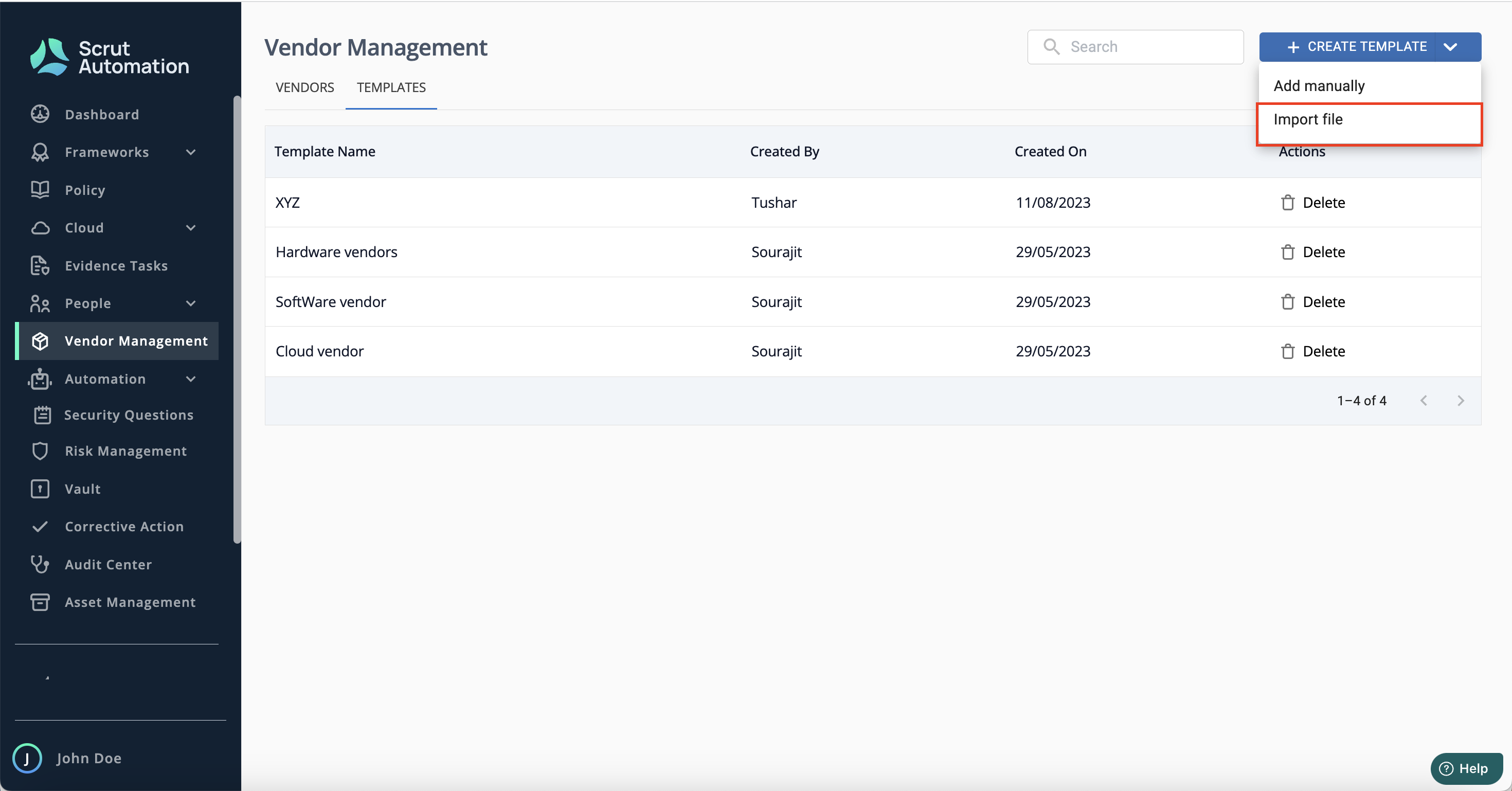Delete the XYZ template

[1312, 203]
